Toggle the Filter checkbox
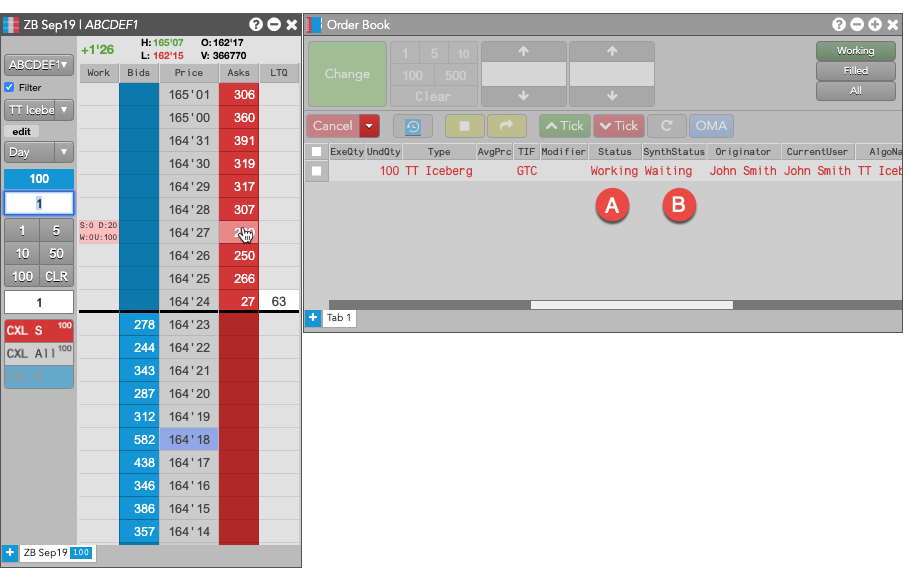The image size is (914, 577). pyautogui.click(x=9, y=87)
